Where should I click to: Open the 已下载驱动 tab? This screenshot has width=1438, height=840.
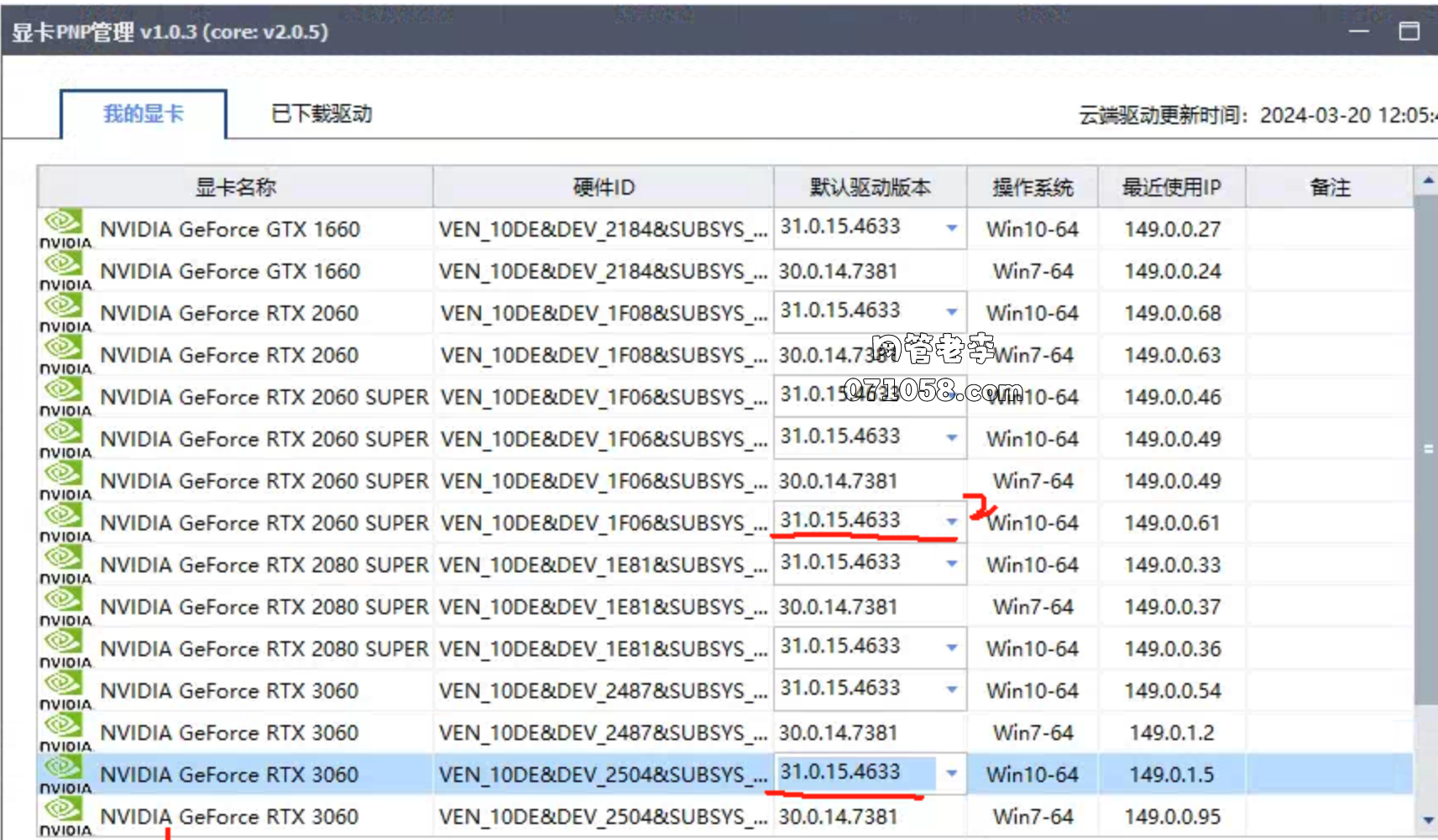coord(322,114)
